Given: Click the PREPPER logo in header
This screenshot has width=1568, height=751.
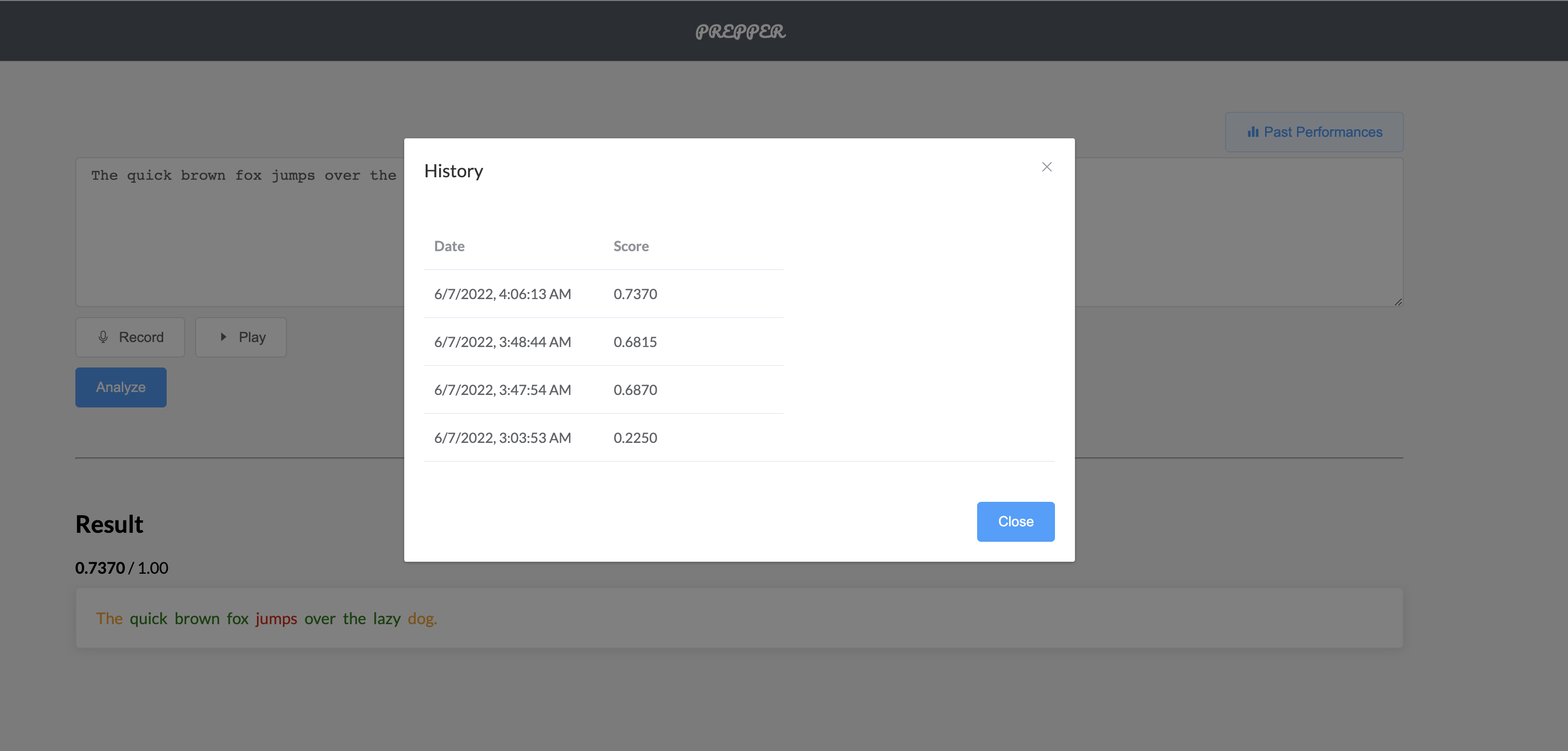Looking at the screenshot, I should tap(740, 31).
